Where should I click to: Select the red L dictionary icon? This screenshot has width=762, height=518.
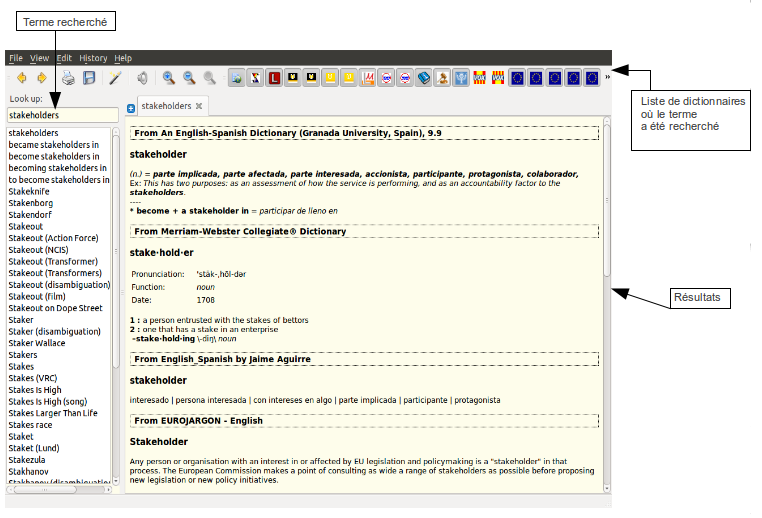click(x=274, y=78)
